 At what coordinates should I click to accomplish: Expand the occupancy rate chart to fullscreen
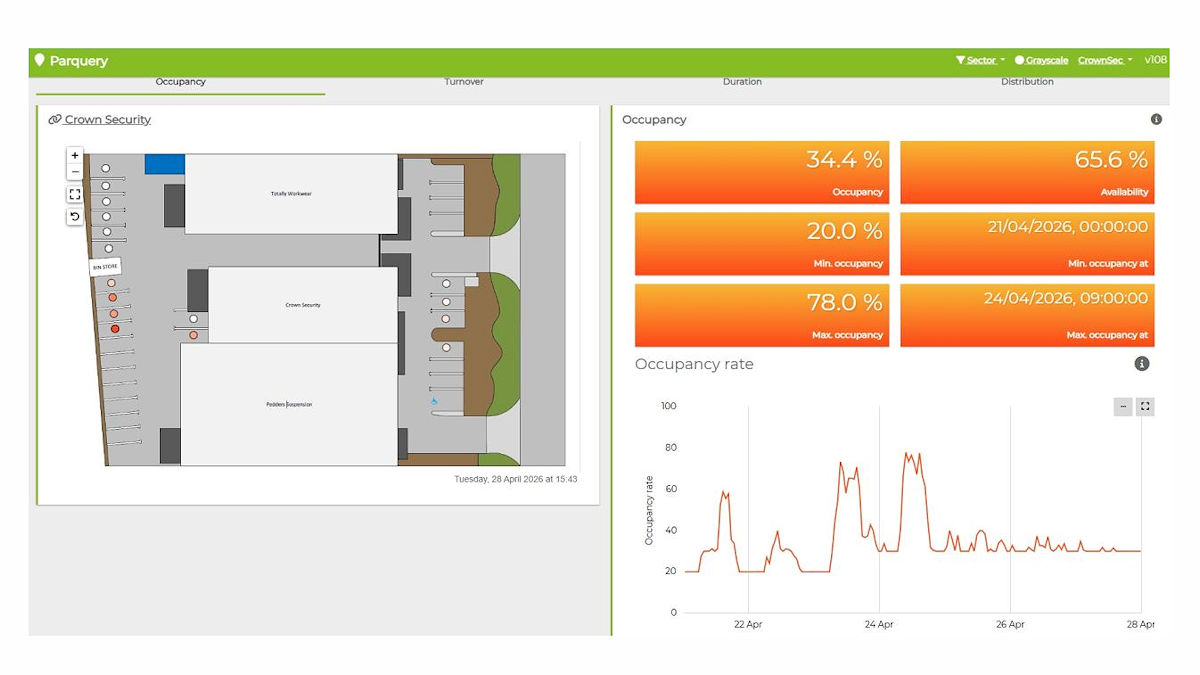(x=1145, y=407)
